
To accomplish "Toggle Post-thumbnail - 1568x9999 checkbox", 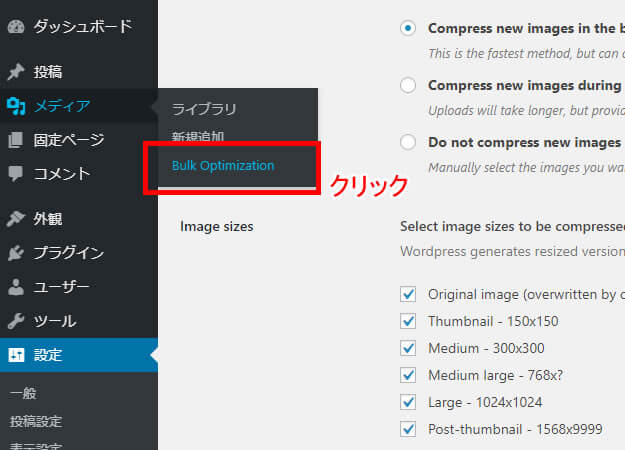I will click(408, 429).
